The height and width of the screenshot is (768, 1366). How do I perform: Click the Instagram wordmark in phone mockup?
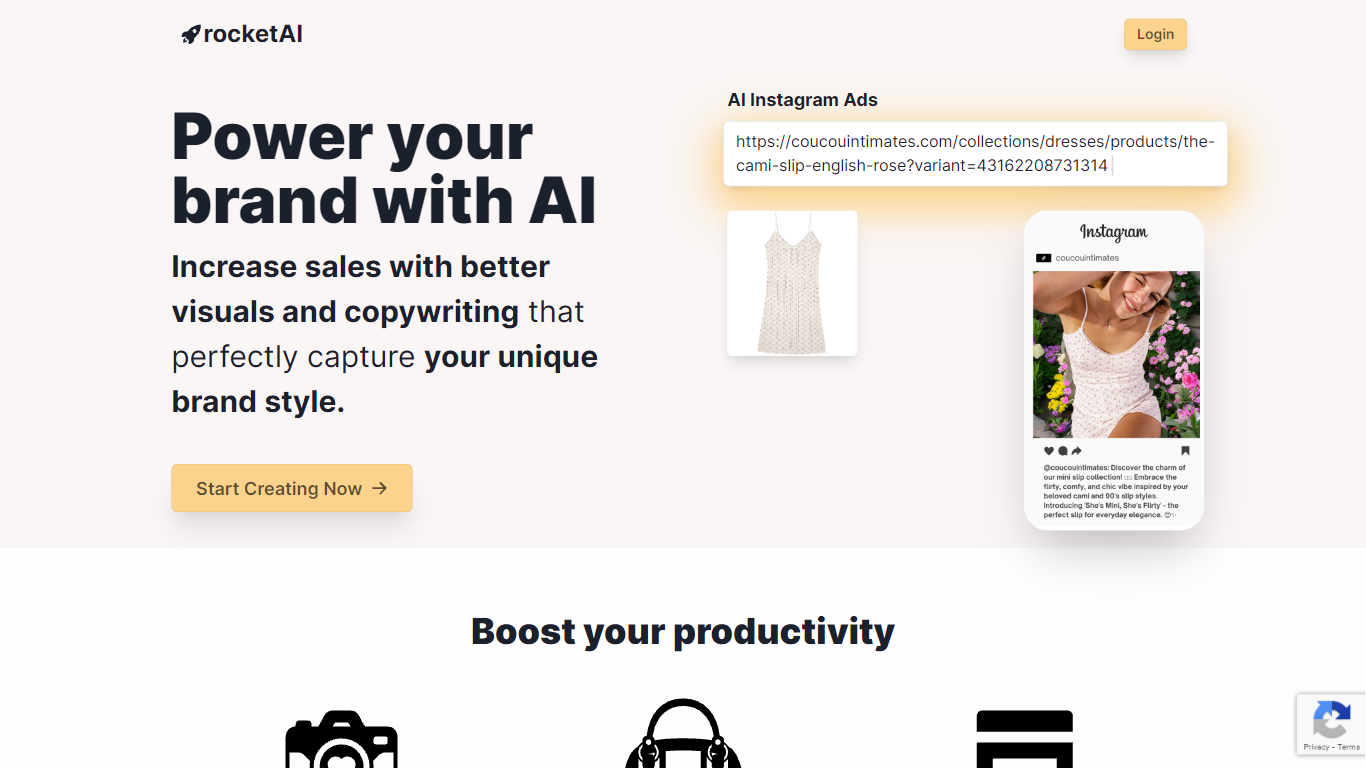point(1114,232)
